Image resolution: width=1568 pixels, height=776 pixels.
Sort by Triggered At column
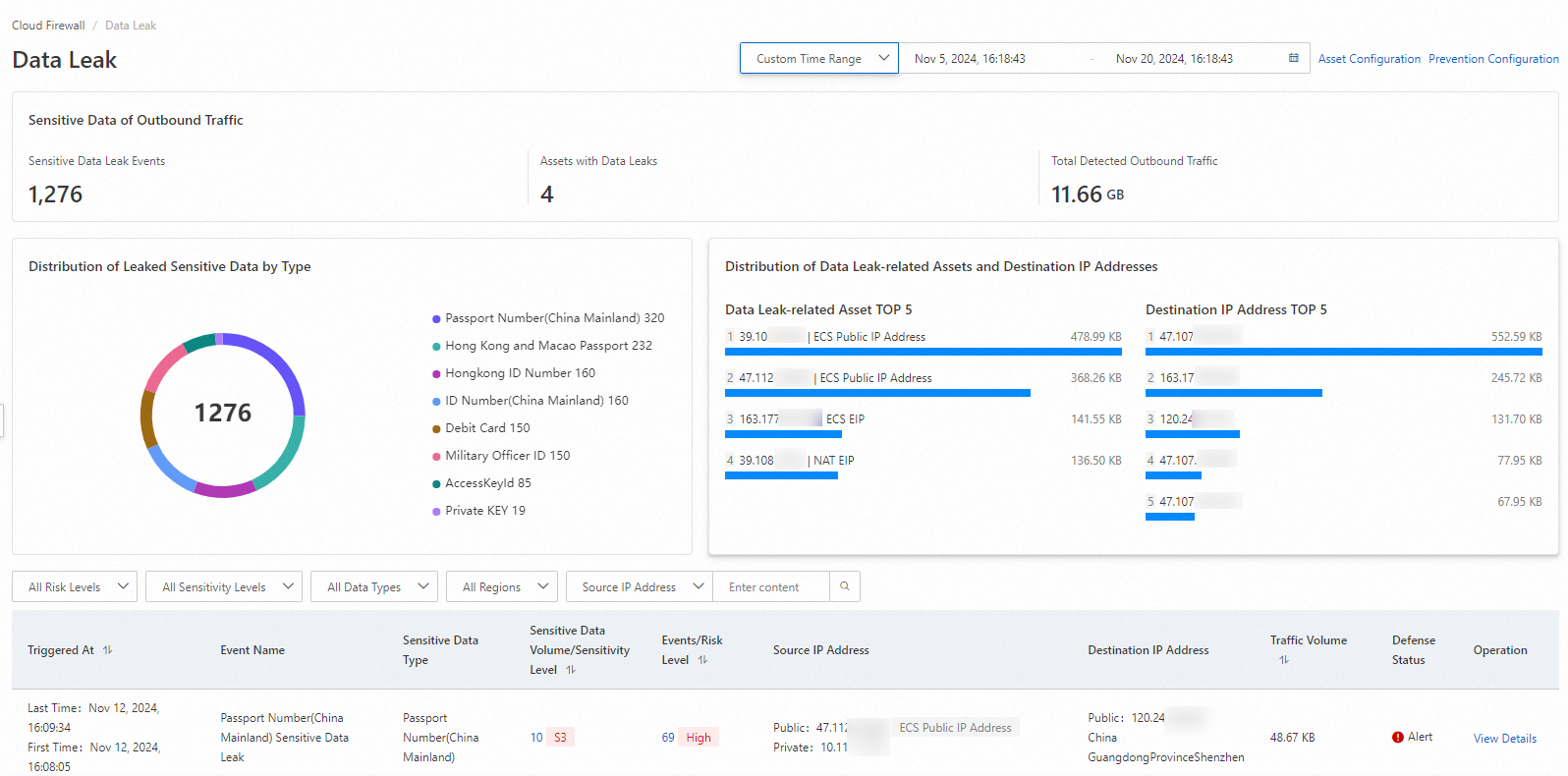tap(108, 650)
